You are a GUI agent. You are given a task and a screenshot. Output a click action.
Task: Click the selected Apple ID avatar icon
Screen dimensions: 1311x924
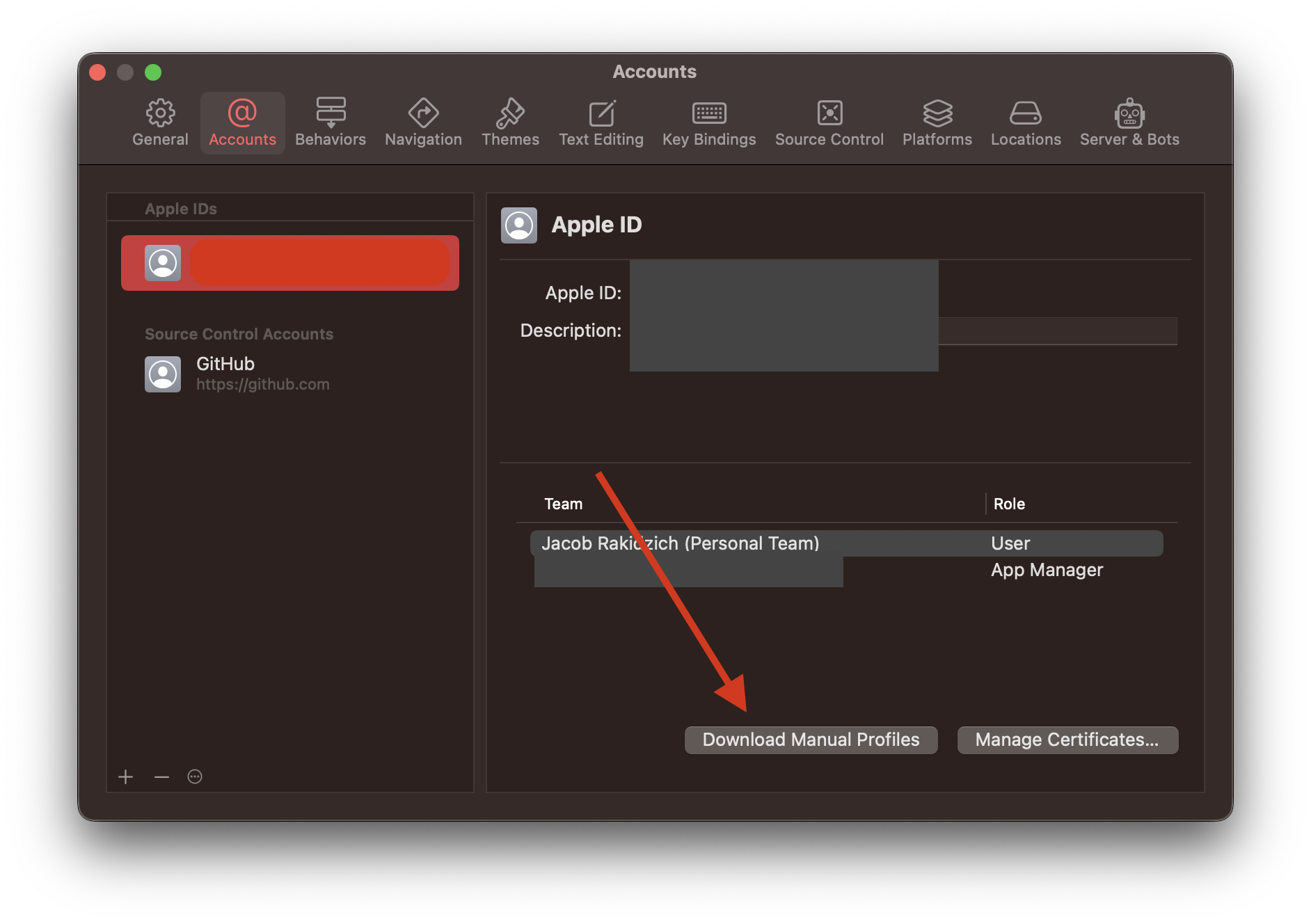click(x=163, y=263)
